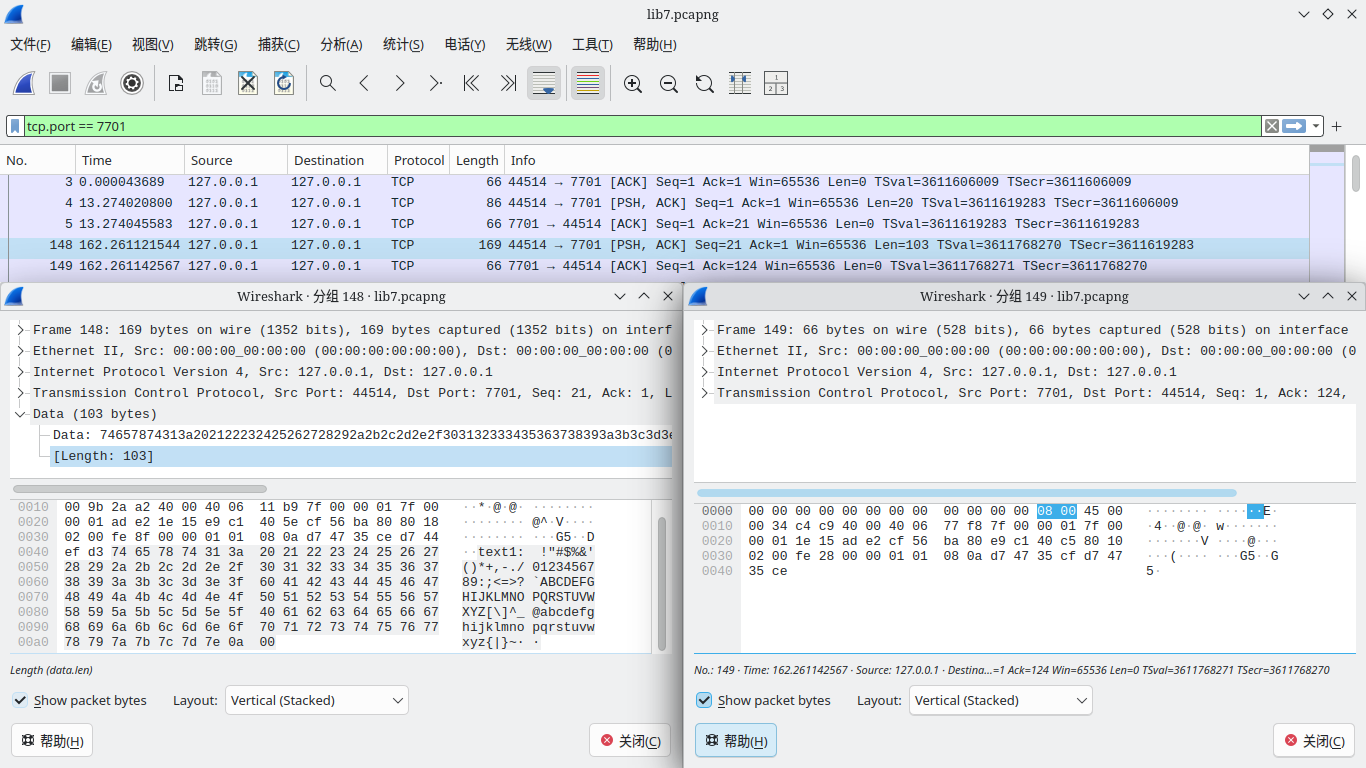
Task: Open the 分析(A) menu
Action: (340, 45)
